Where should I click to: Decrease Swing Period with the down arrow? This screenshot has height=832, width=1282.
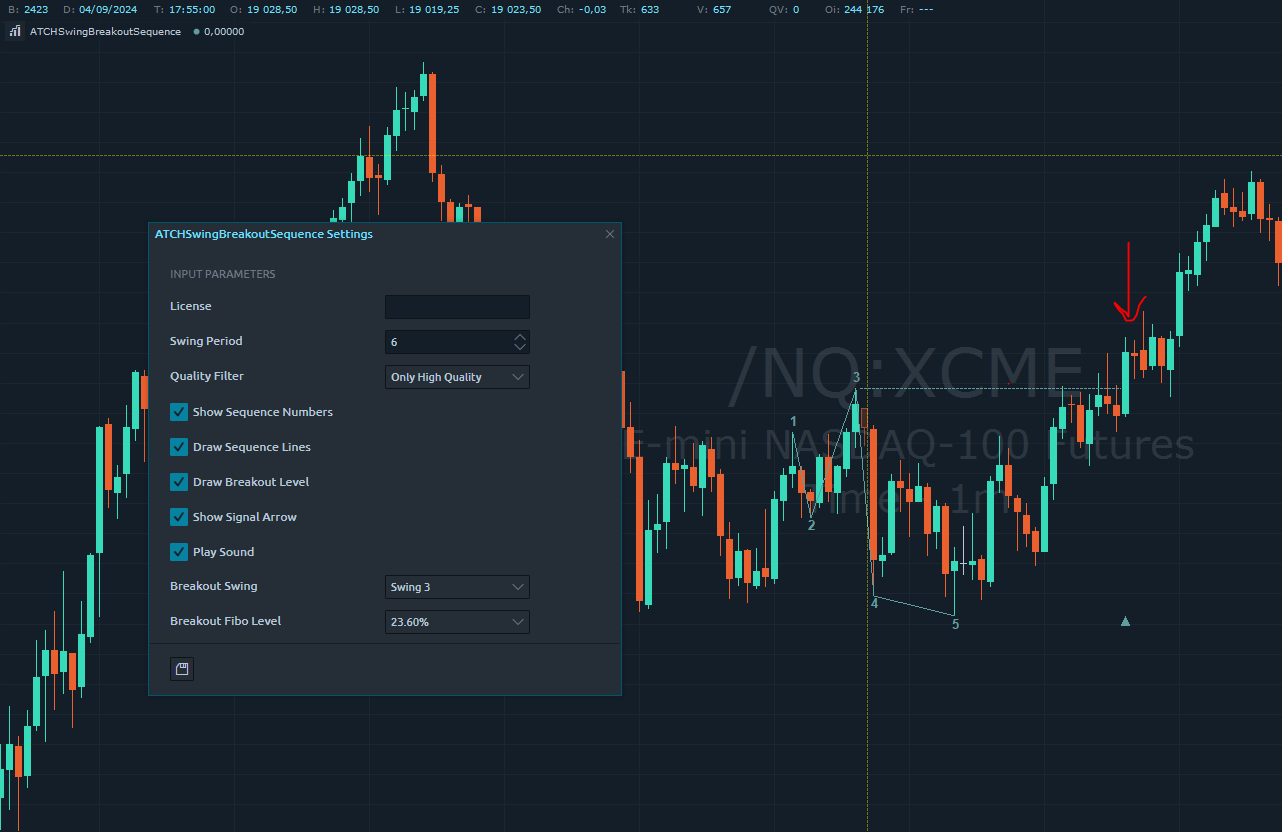519,347
